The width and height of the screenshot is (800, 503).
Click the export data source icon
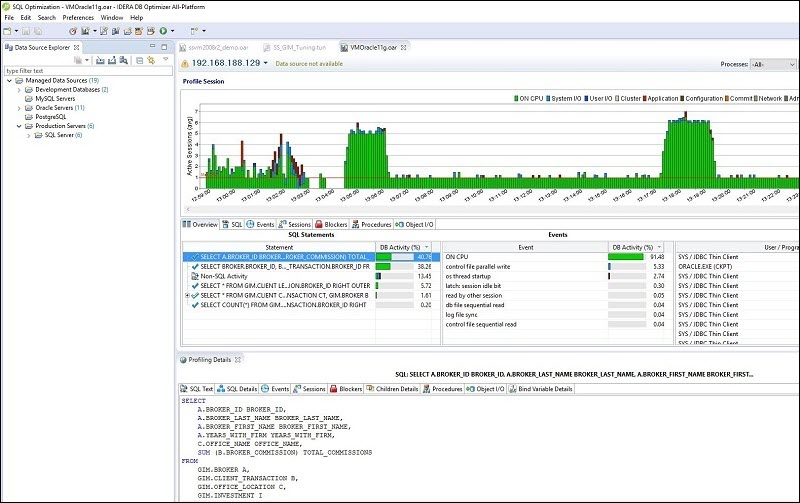click(x=112, y=60)
